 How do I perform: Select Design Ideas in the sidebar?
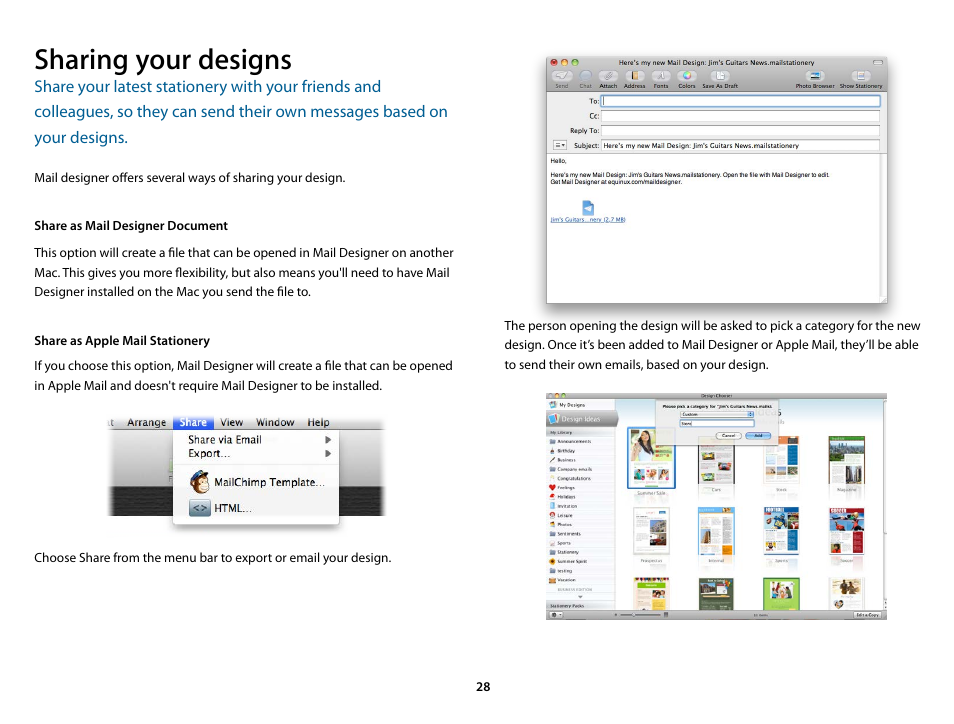[582, 419]
